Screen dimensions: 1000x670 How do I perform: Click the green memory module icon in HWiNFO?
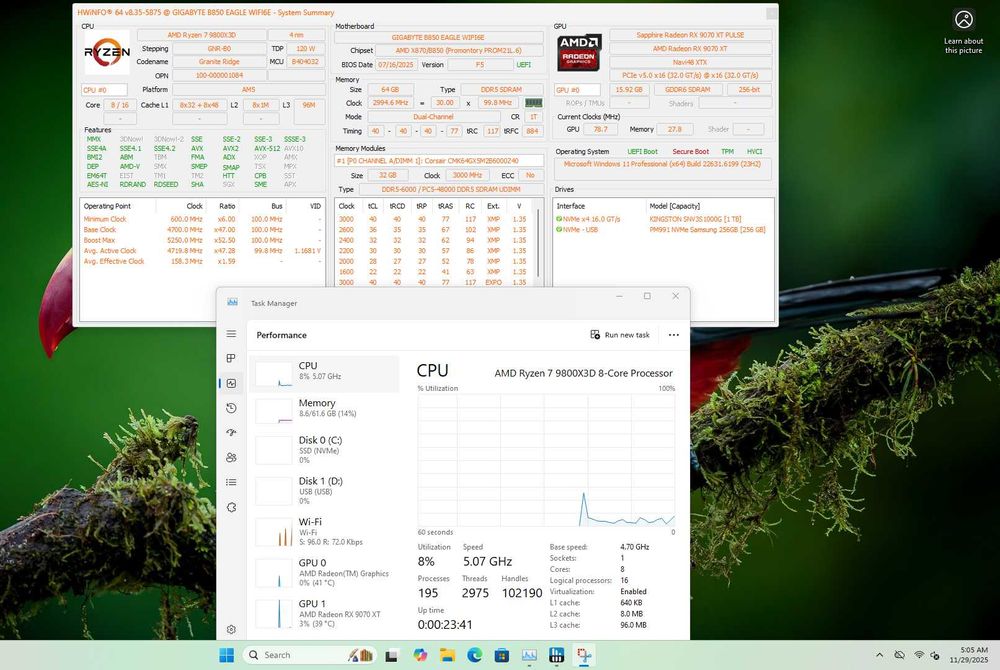pos(533,103)
